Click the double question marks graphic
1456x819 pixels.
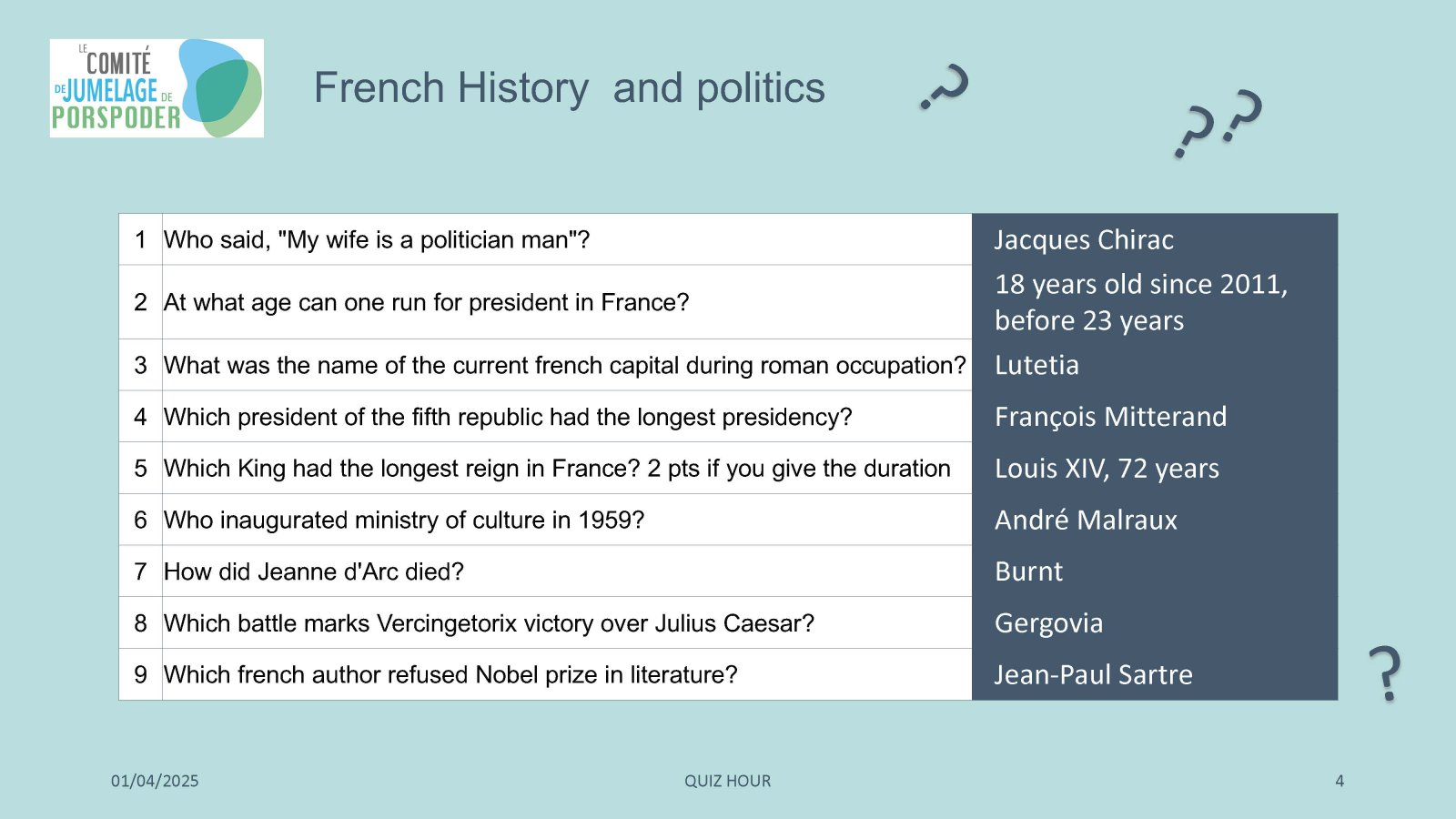click(x=1218, y=124)
